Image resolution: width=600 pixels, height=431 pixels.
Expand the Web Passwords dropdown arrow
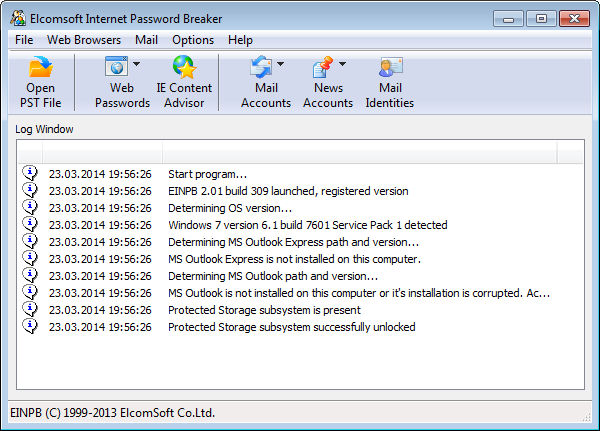[136, 65]
